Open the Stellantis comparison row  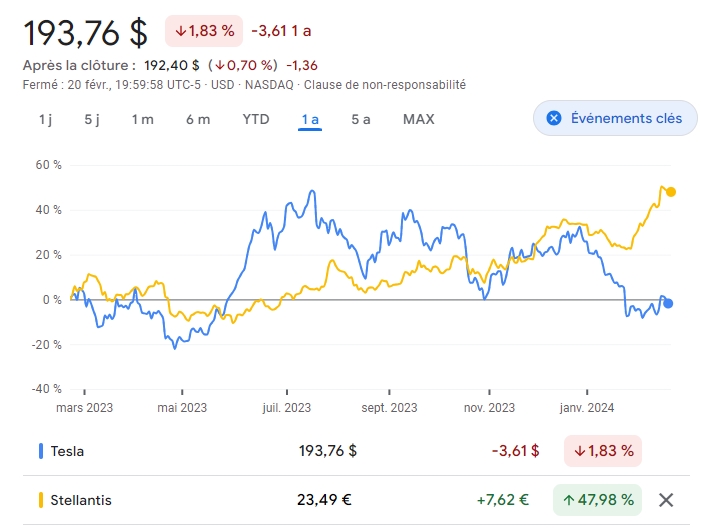coord(82,500)
